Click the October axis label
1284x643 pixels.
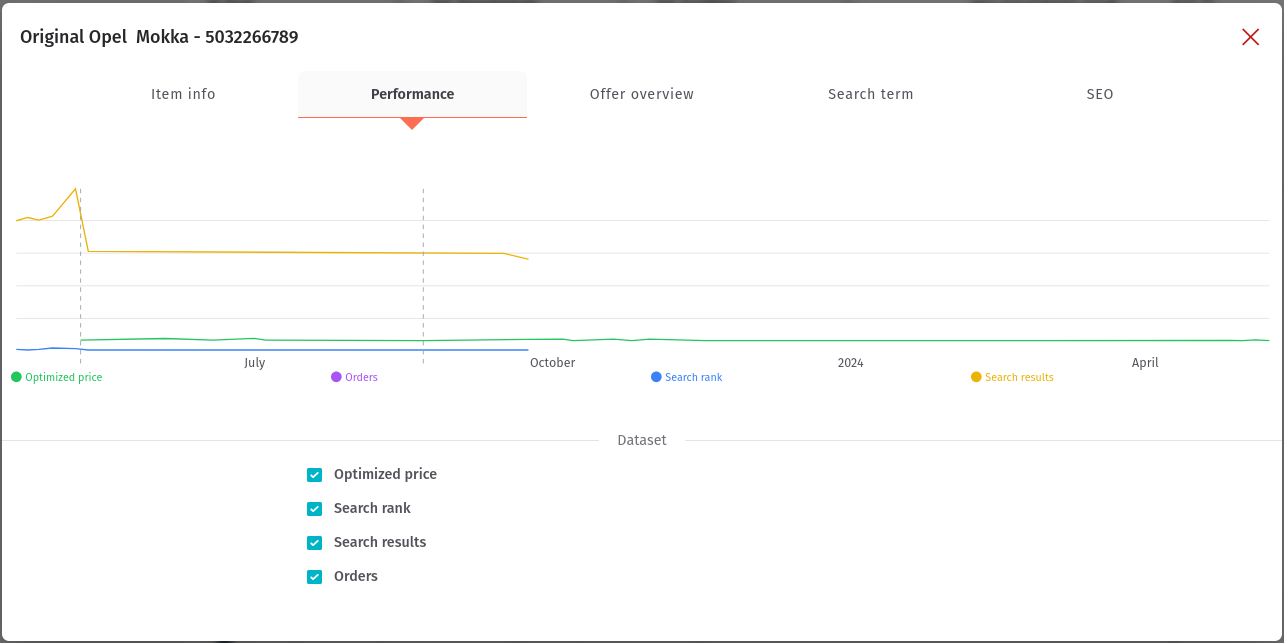pos(552,363)
